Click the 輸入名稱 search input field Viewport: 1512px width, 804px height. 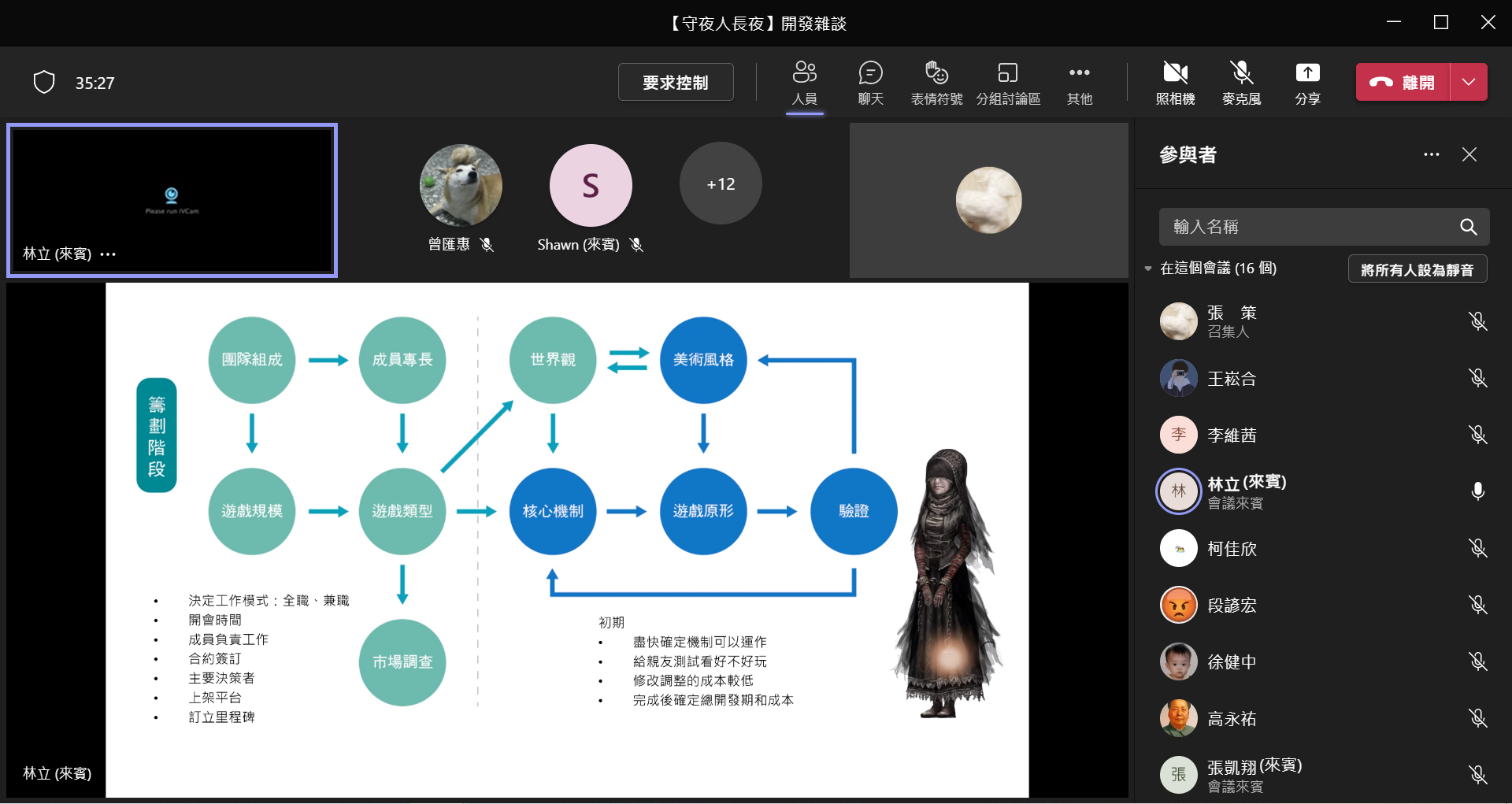[x=1307, y=227]
